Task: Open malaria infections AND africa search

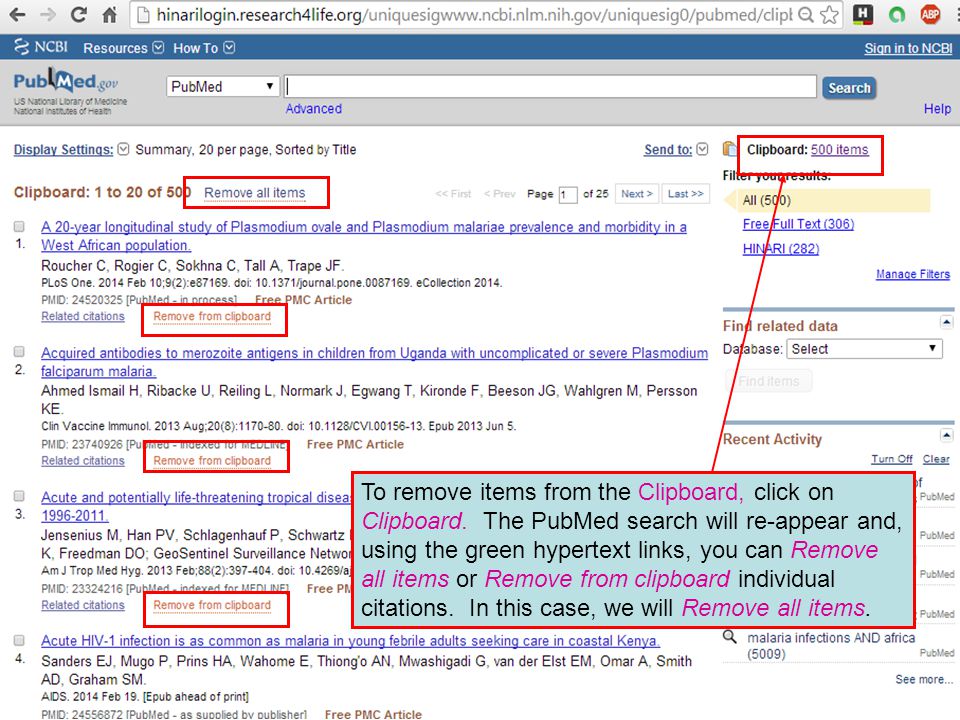Action: pos(831,646)
